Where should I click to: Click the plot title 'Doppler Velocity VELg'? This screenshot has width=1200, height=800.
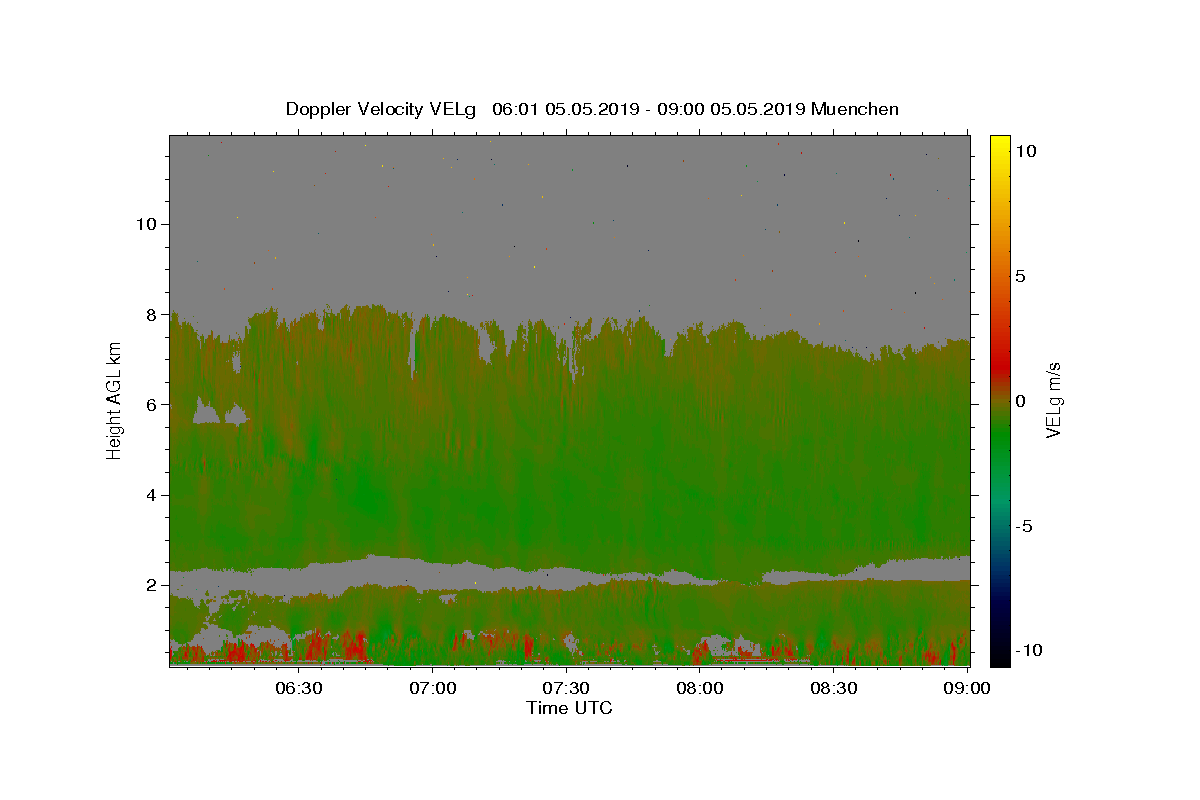click(381, 109)
